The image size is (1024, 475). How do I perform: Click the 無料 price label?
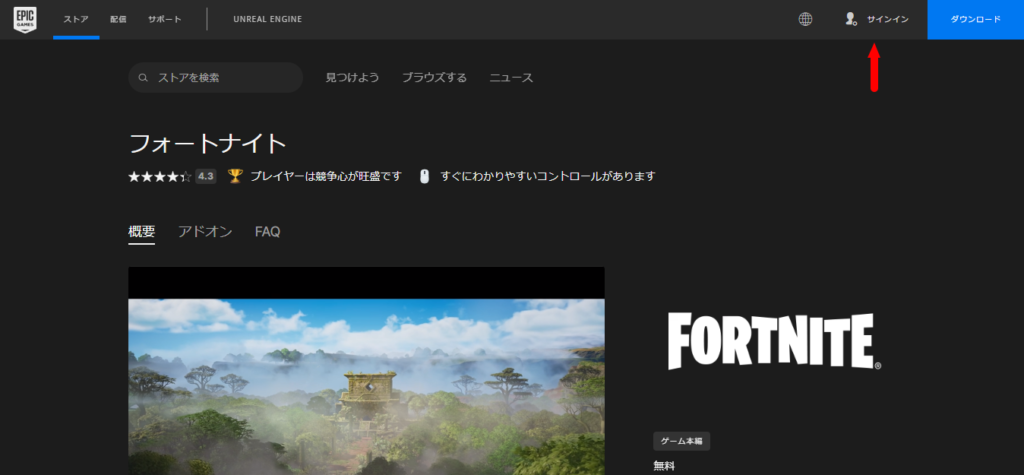point(664,466)
